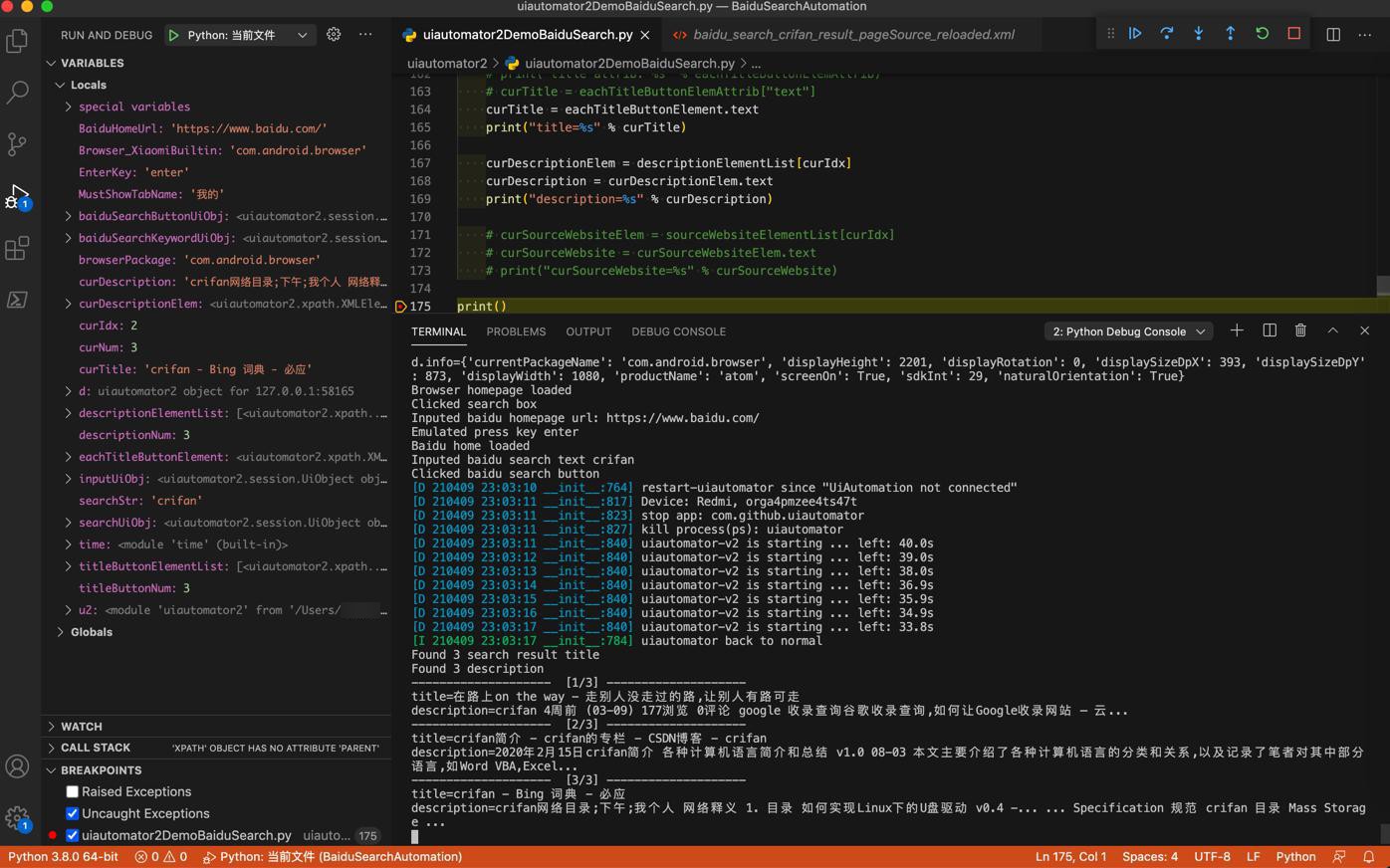Open baidu_search_crifan_result_pageSource_reloaded.xml tab
Screen dimensions: 1390x868
pyautogui.click(x=853, y=35)
